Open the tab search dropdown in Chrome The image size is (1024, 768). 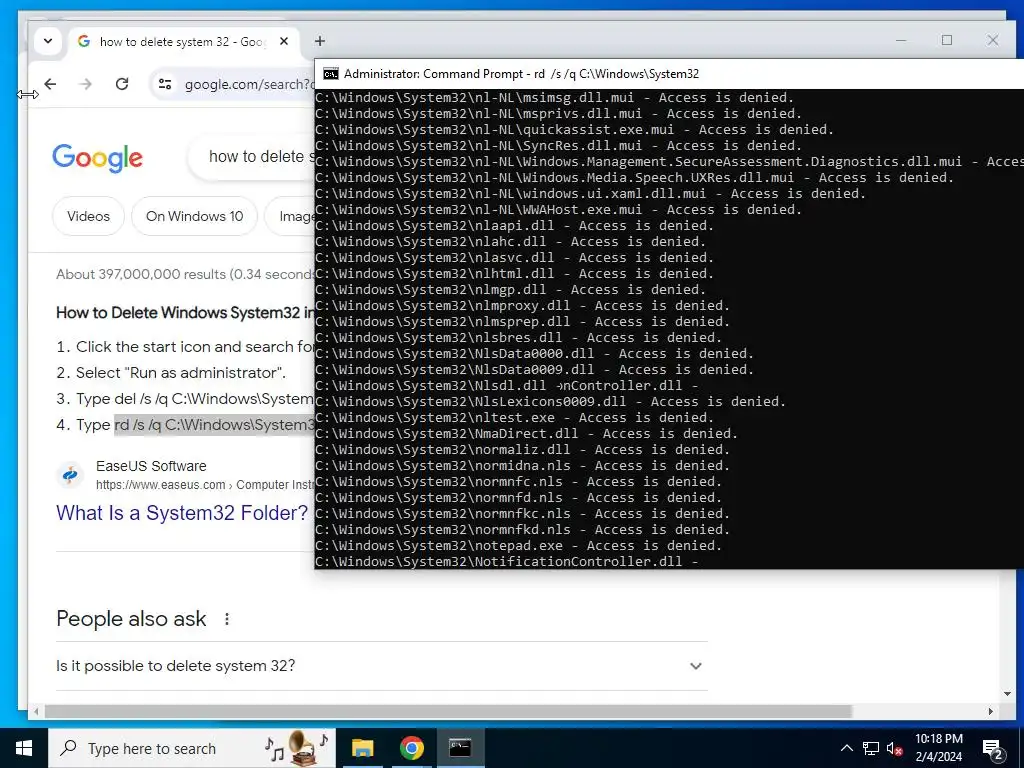tap(48, 41)
